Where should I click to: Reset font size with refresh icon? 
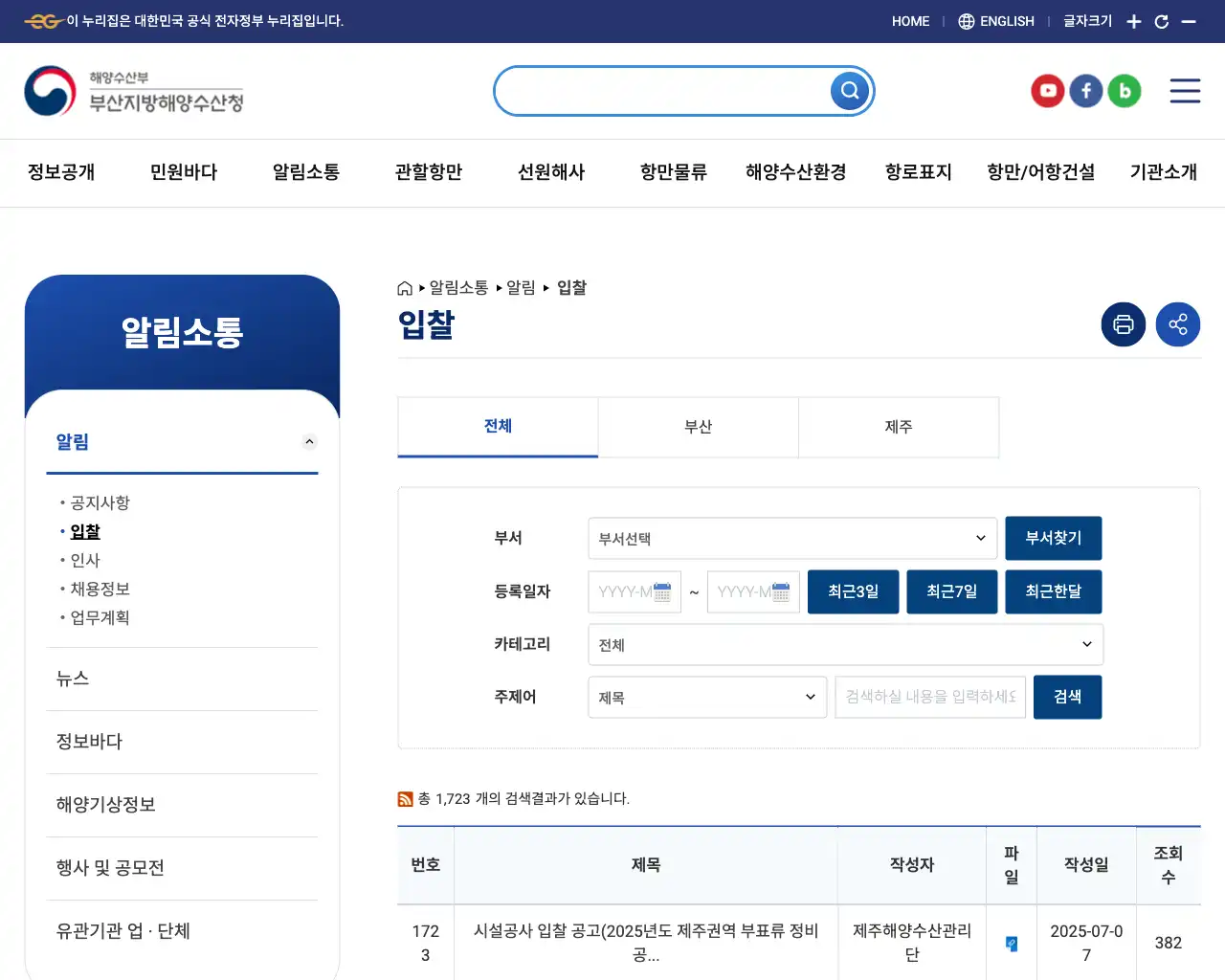(x=1162, y=21)
